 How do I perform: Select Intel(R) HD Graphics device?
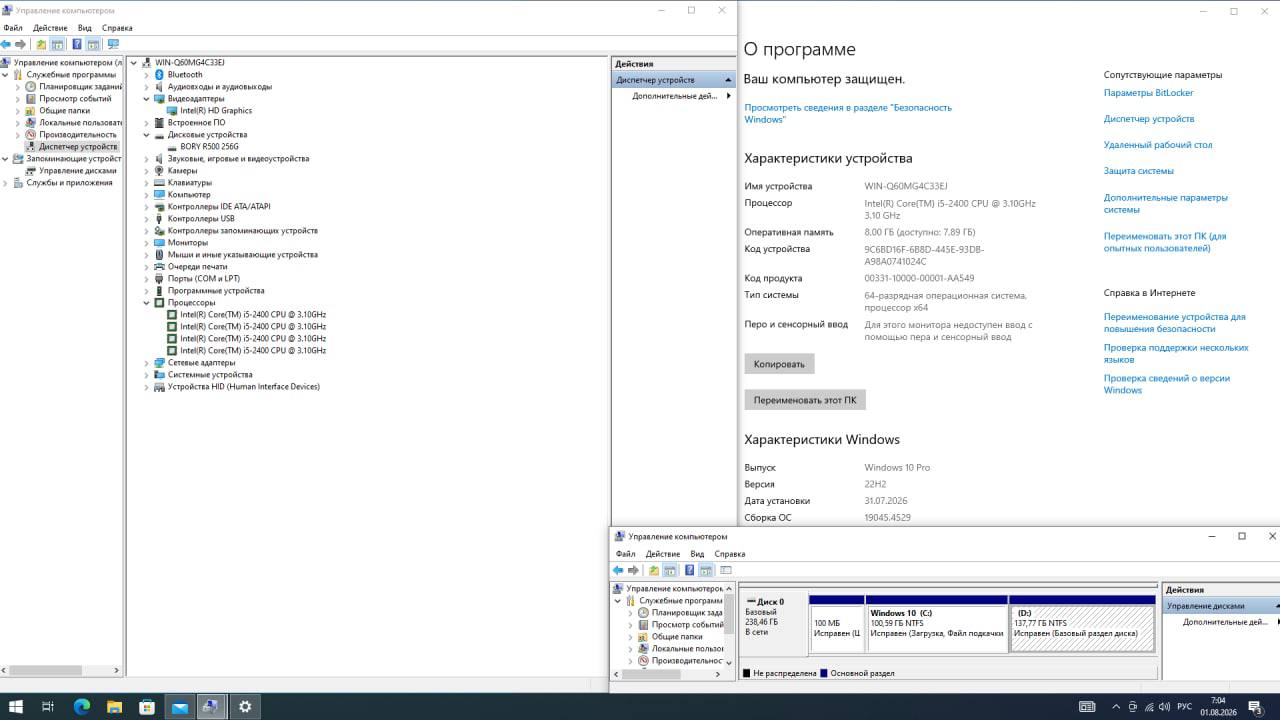tap(216, 111)
